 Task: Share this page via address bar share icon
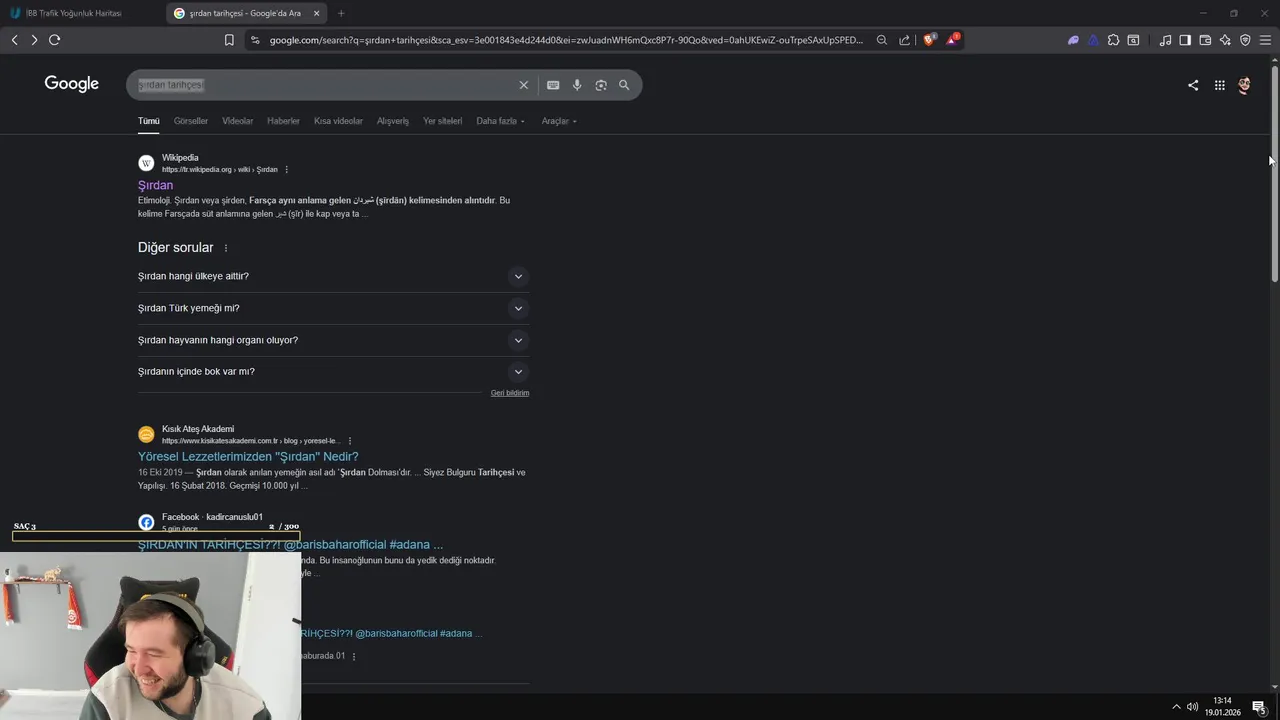[x=905, y=40]
